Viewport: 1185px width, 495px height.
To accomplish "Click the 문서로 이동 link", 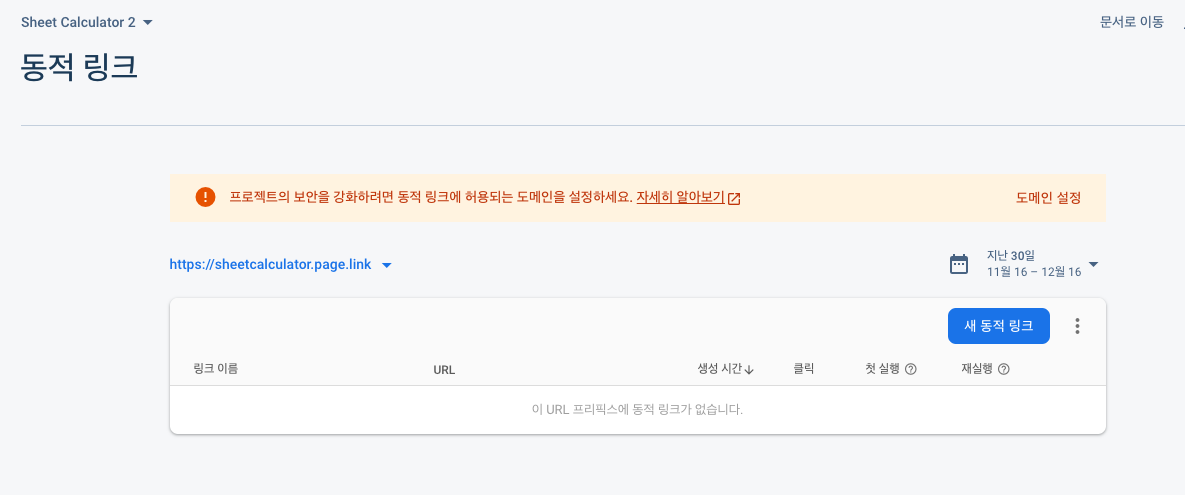I will tap(1131, 23).
